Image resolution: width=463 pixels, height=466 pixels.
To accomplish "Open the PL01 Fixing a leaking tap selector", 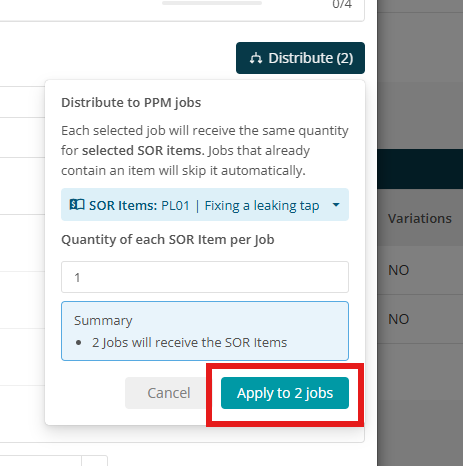I will [205, 205].
